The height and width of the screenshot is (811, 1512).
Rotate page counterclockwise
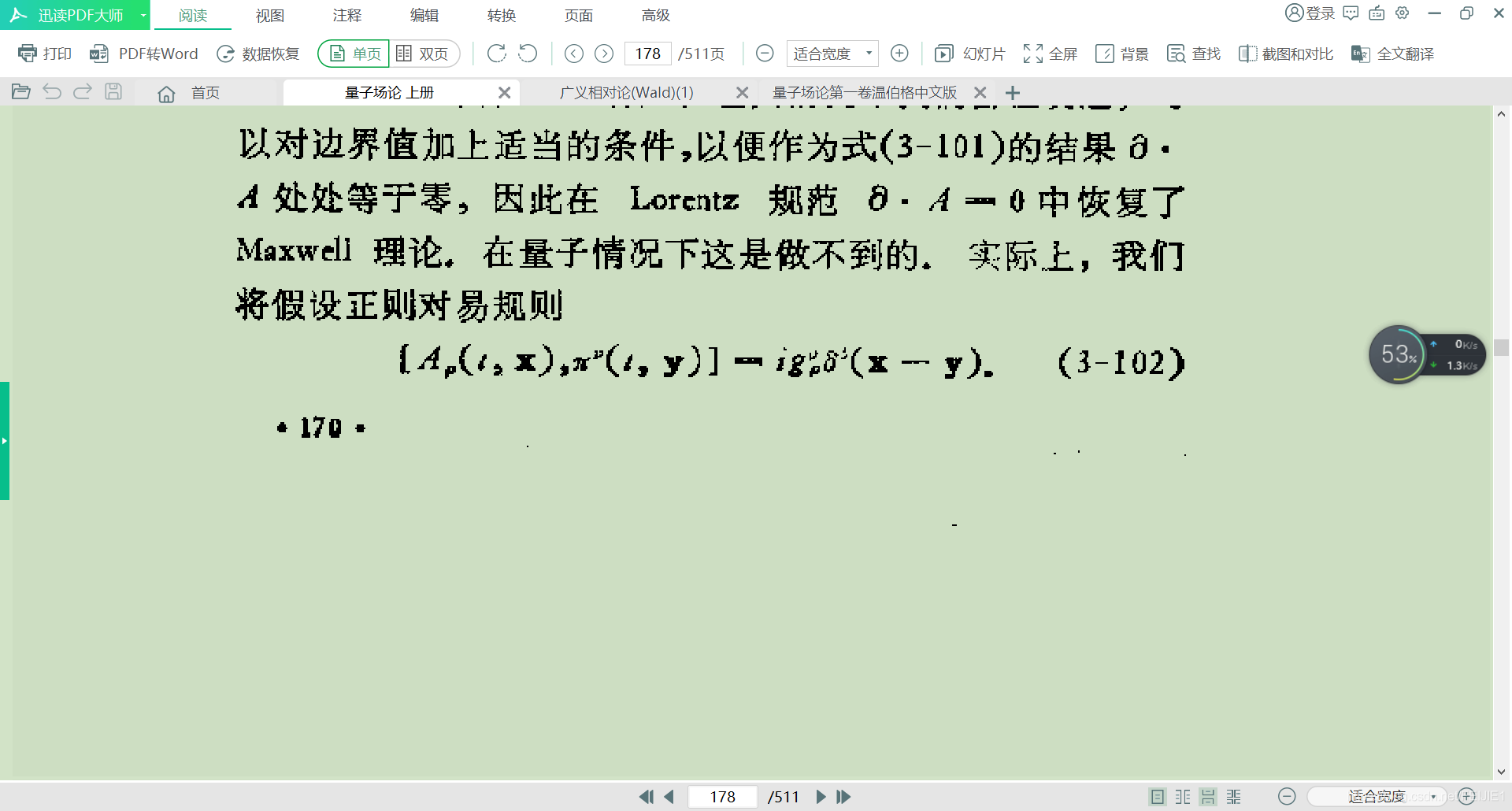coord(528,54)
